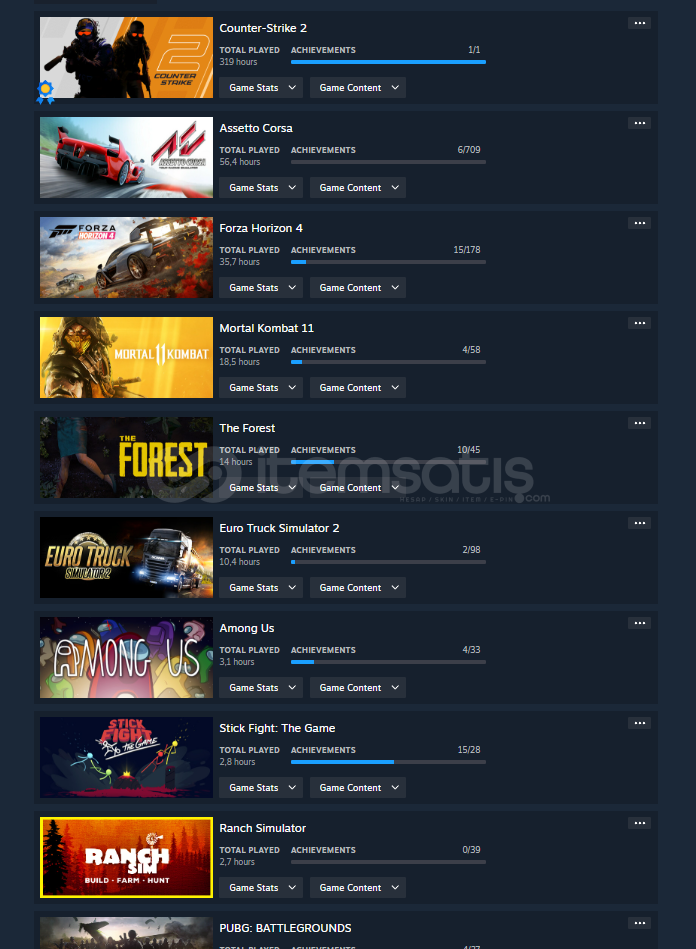The height and width of the screenshot is (949, 696).
Task: Click the Forza Horizon 4 achievements progress bar
Action: pyautogui.click(x=388, y=262)
